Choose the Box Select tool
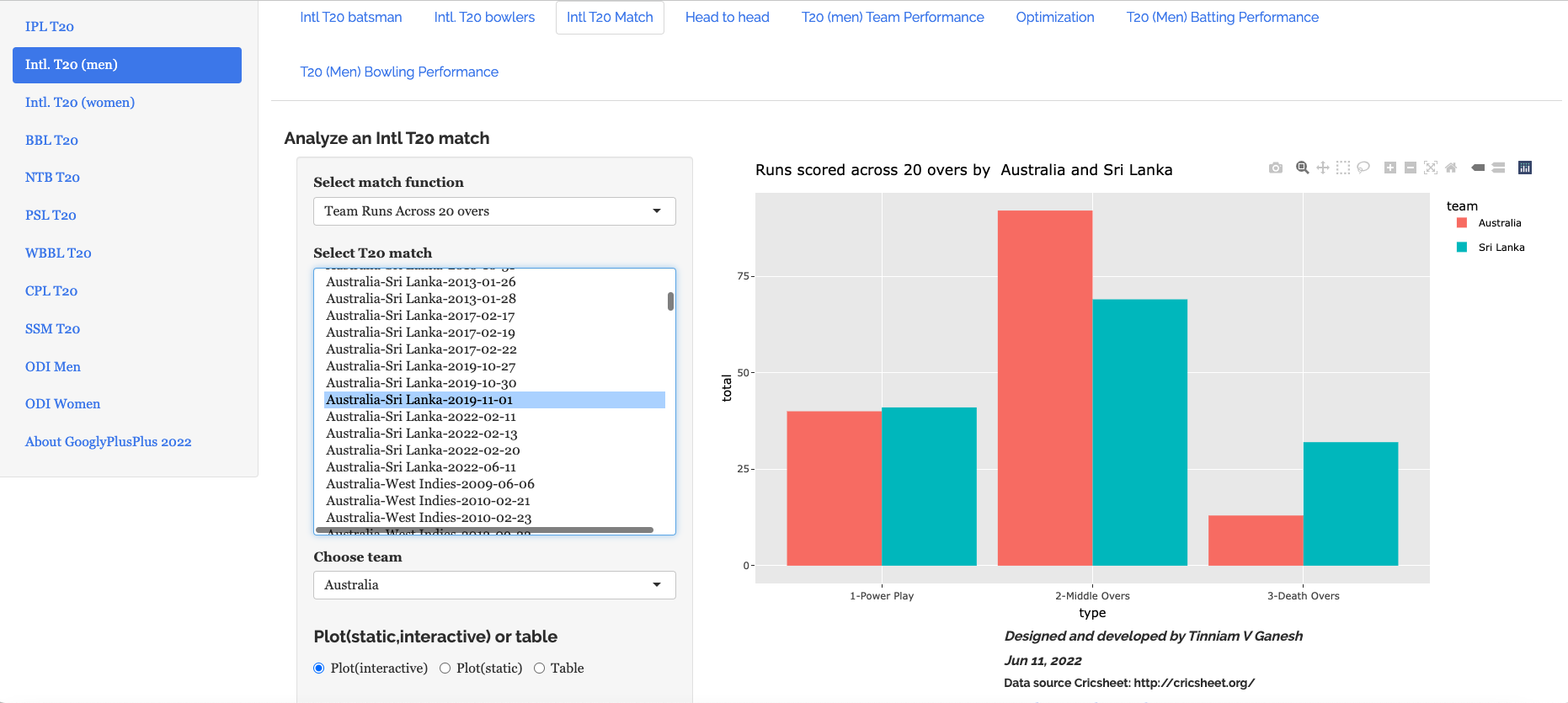This screenshot has width=1568, height=703. tap(1343, 168)
